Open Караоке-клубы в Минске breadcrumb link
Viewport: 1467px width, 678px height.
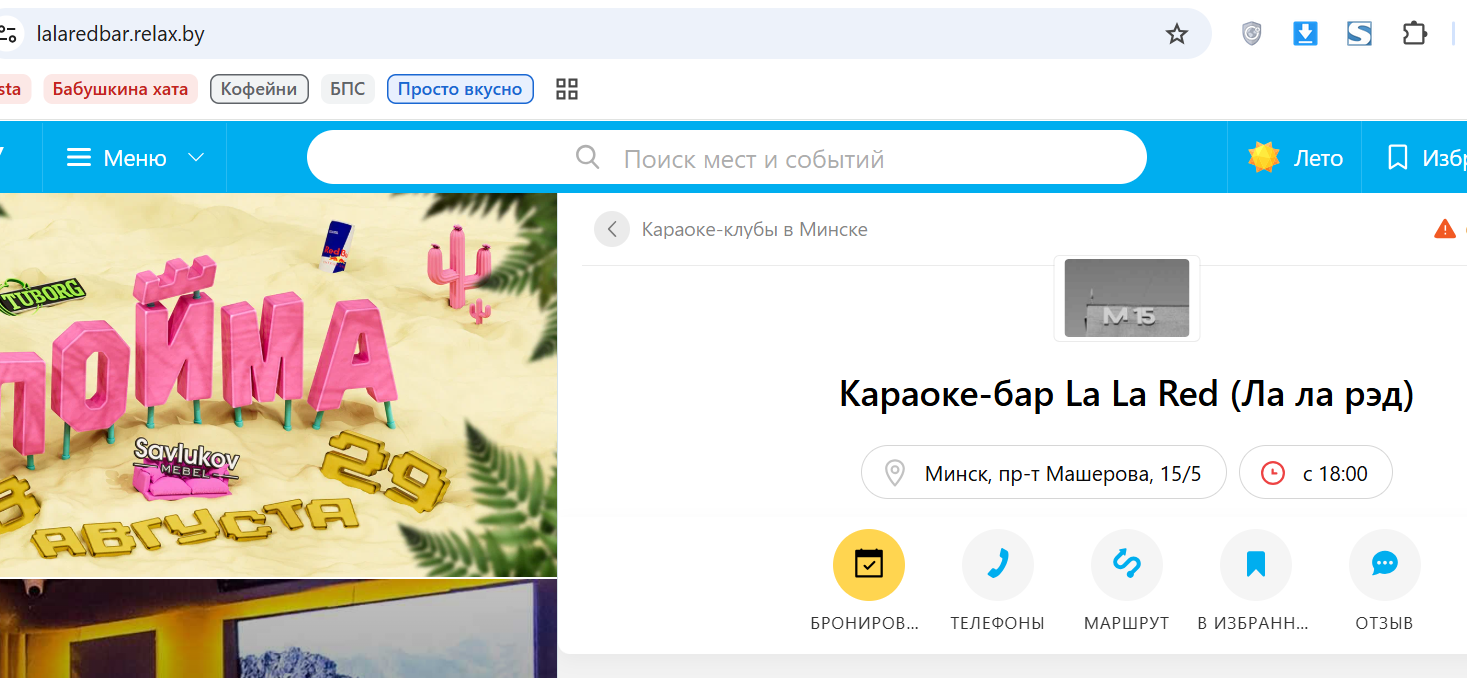[754, 229]
